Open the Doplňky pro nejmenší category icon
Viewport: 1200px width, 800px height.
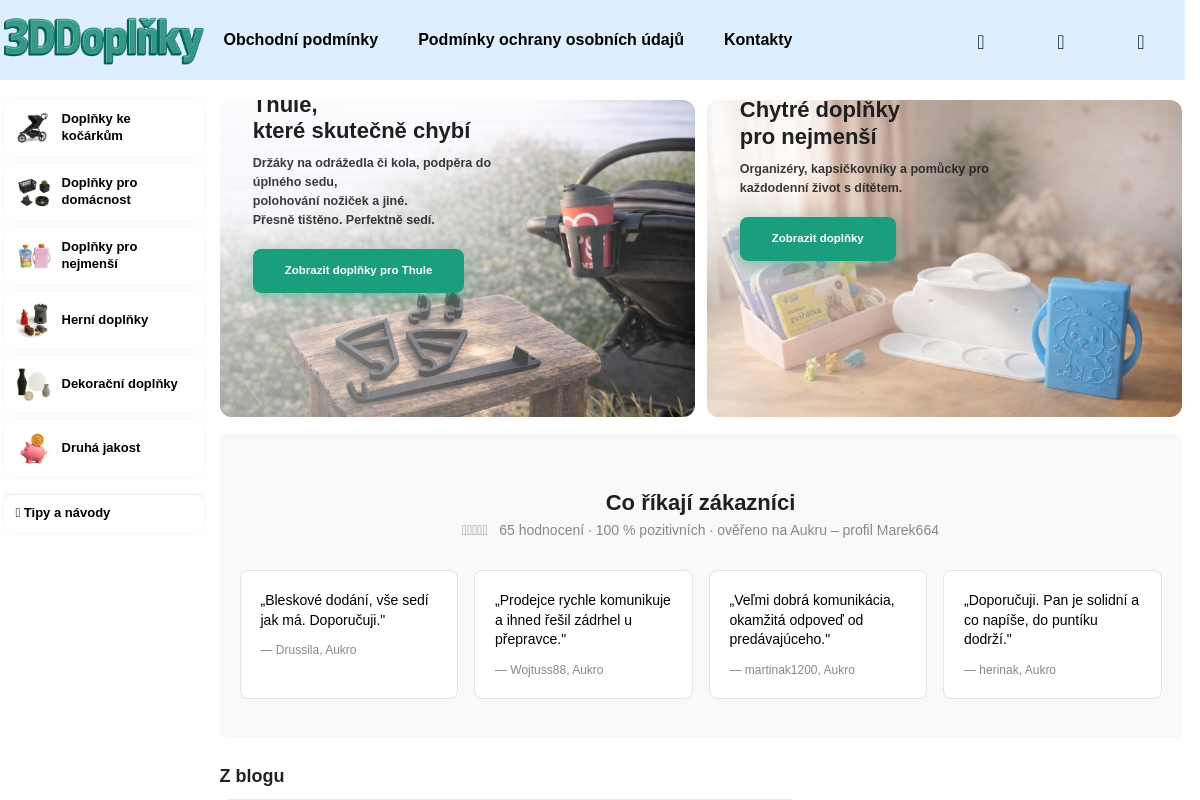[33, 256]
